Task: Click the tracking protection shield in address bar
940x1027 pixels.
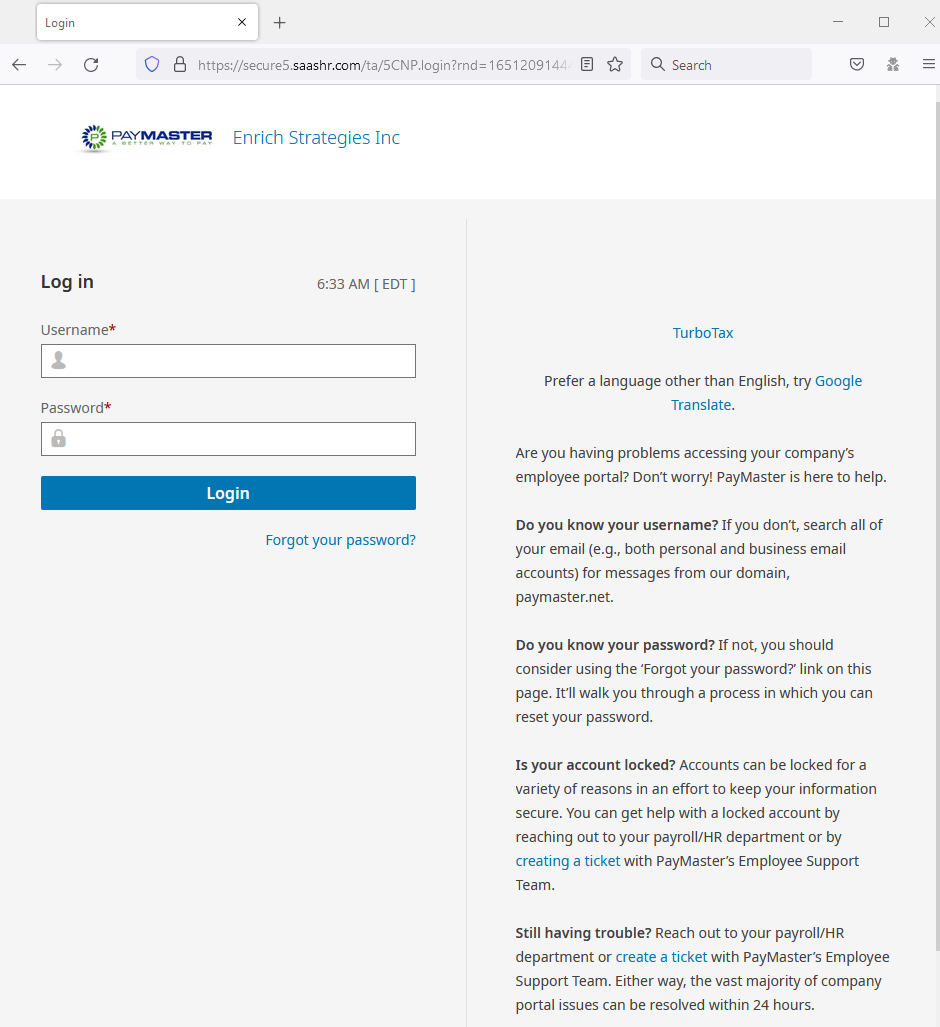Action: pos(152,63)
